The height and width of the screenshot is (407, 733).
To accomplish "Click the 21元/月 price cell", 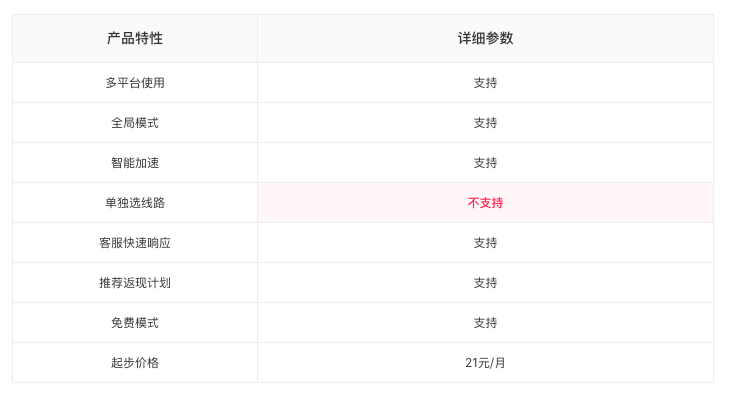I will coord(485,363).
